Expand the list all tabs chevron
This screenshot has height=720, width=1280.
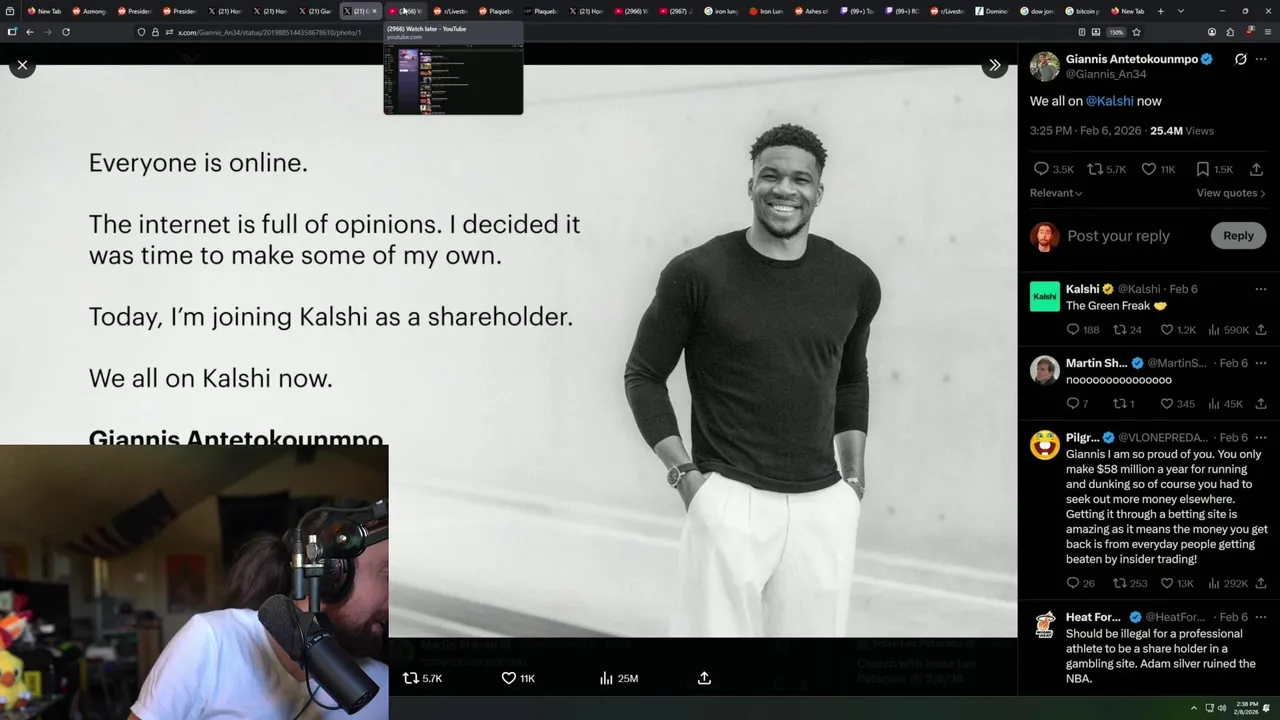[1181, 11]
